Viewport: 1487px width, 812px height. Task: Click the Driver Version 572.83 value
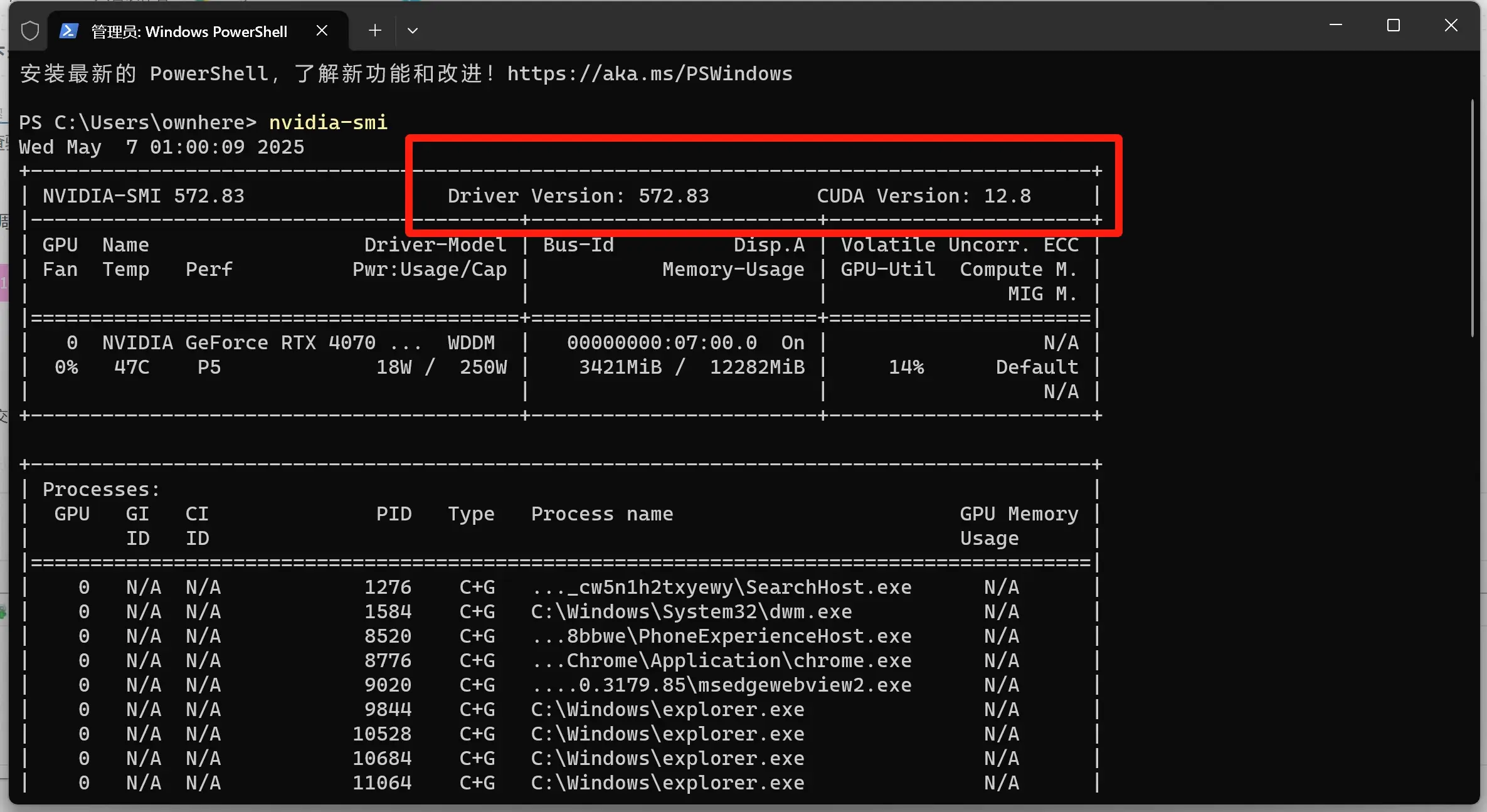click(x=673, y=196)
